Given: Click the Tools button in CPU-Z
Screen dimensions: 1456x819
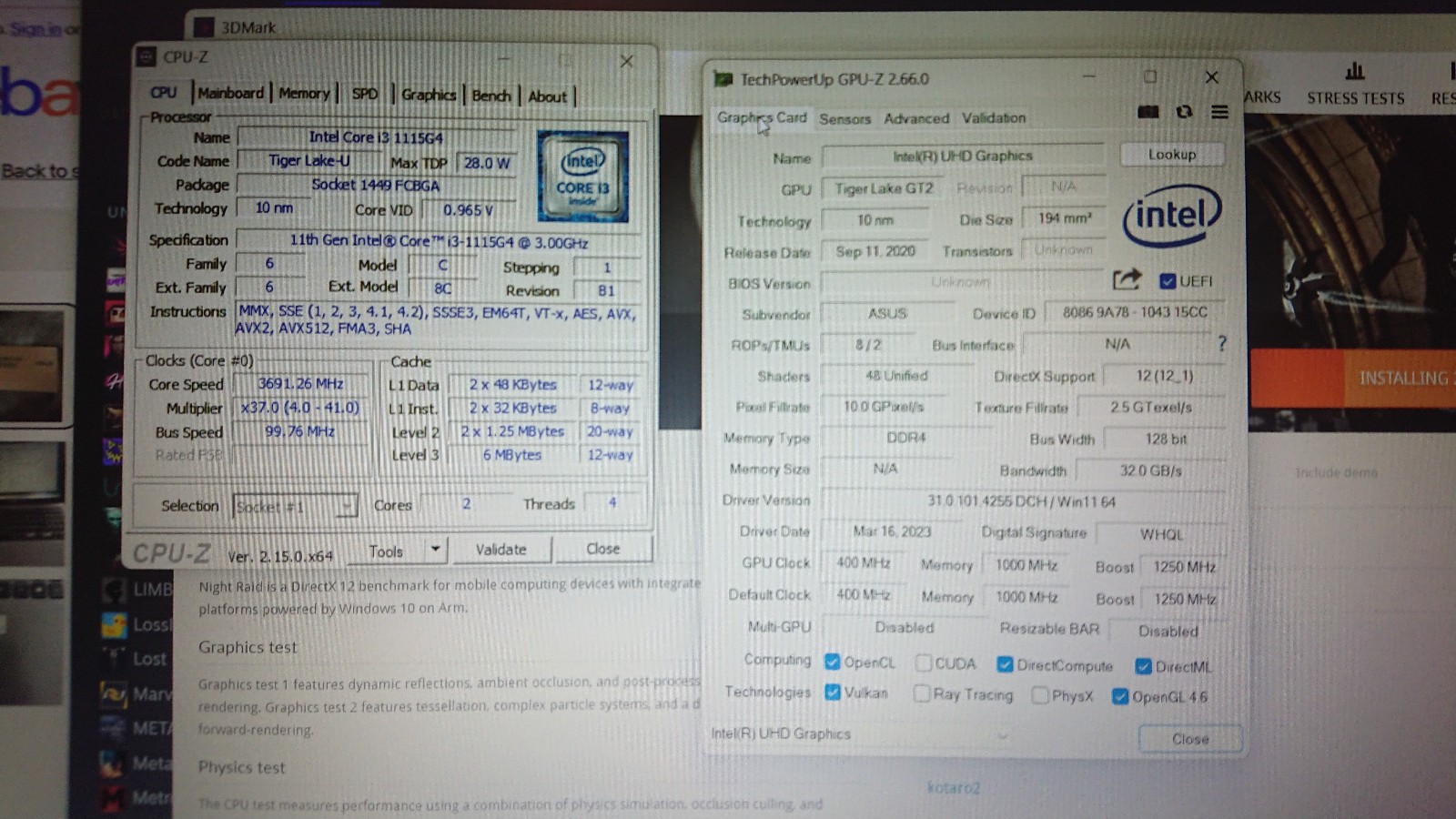Looking at the screenshot, I should click(x=386, y=551).
